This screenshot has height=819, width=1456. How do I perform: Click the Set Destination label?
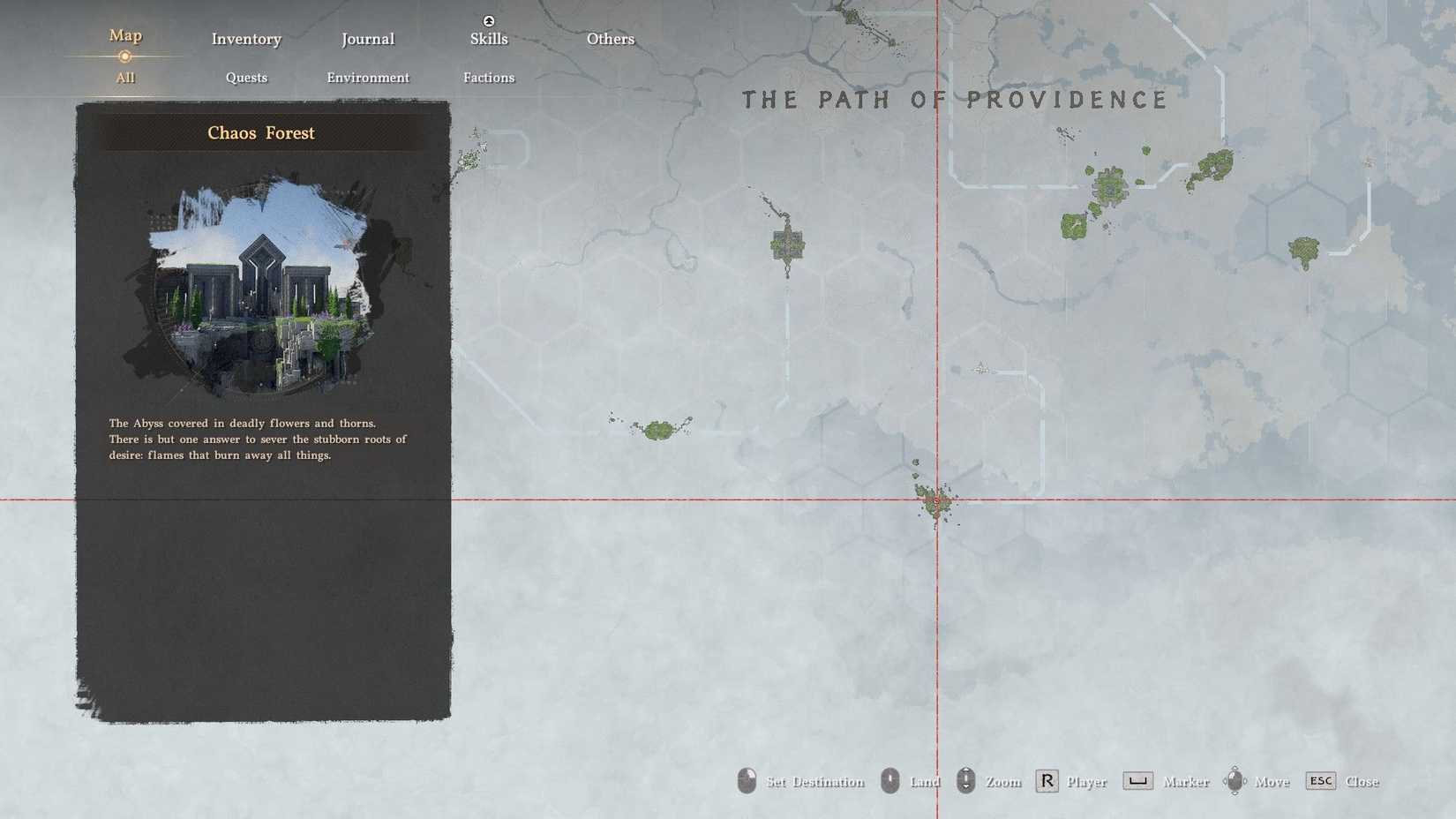click(x=814, y=781)
